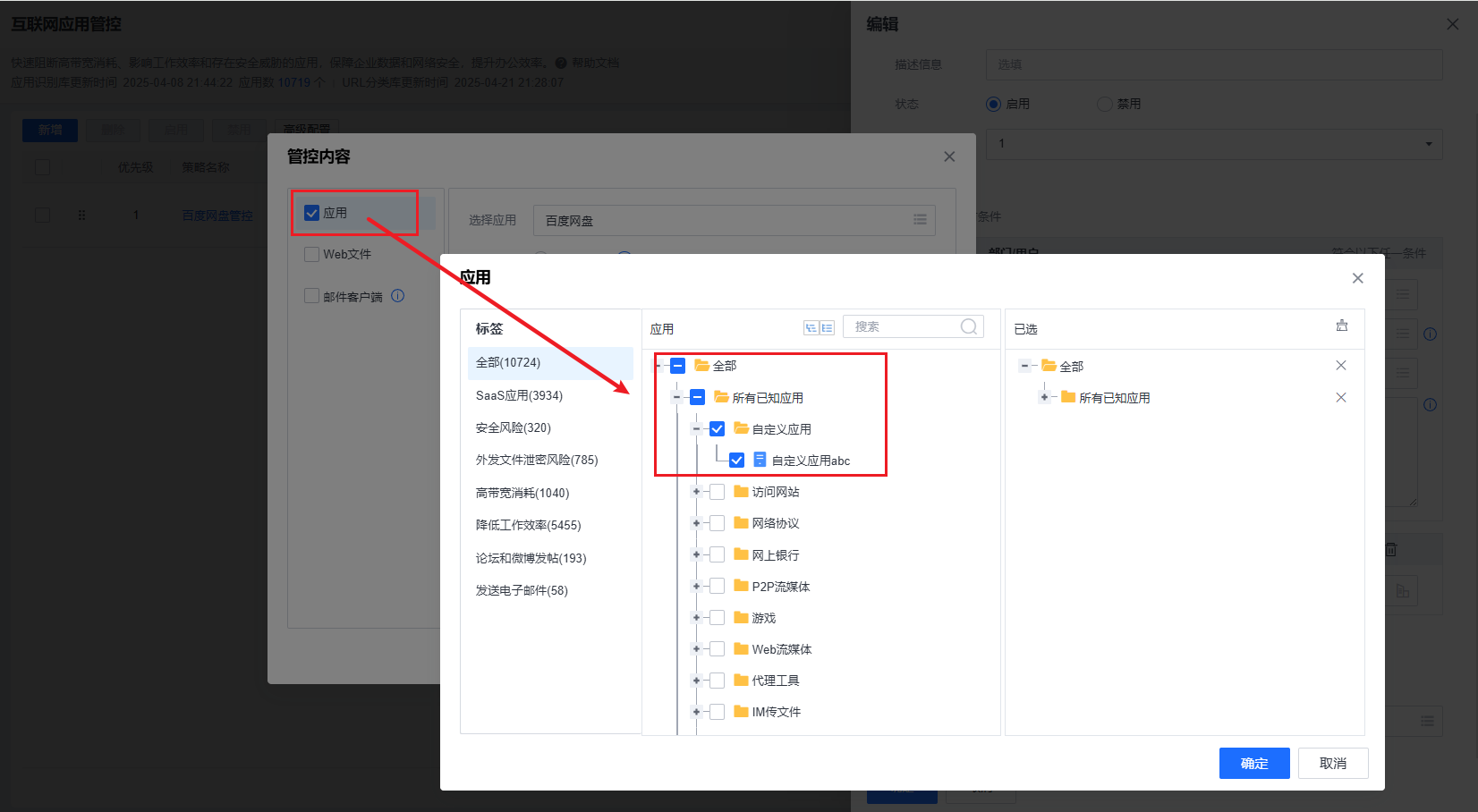Viewport: 1478px width, 812px height.
Task: Switch the application list to list view
Action: point(828,328)
